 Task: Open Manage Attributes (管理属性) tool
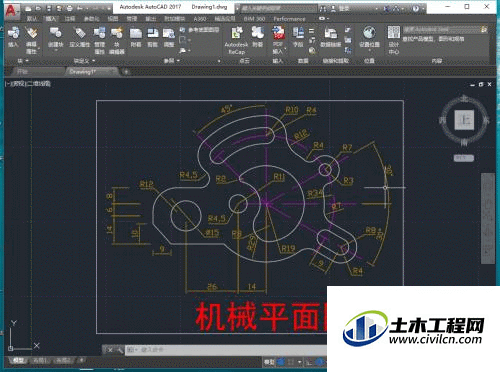[x=99, y=40]
